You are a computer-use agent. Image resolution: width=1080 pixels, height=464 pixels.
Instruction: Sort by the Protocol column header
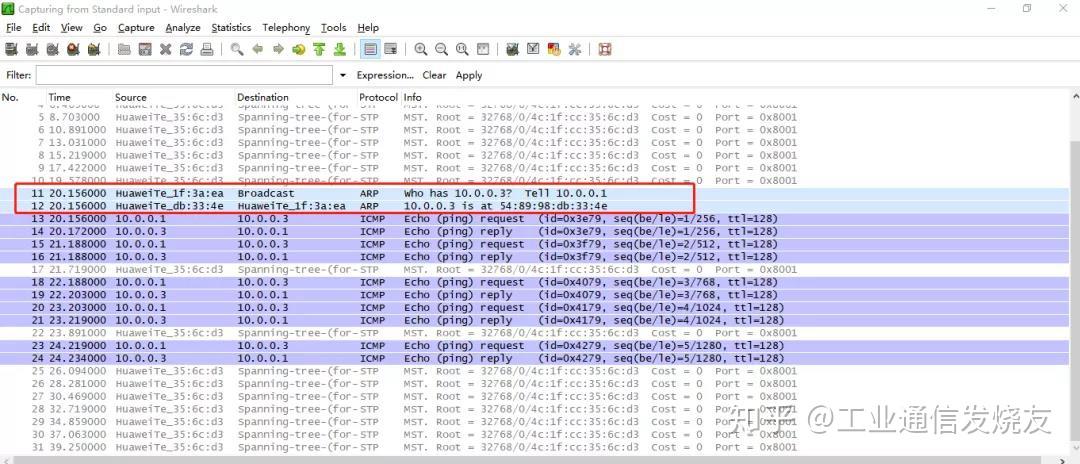click(379, 97)
